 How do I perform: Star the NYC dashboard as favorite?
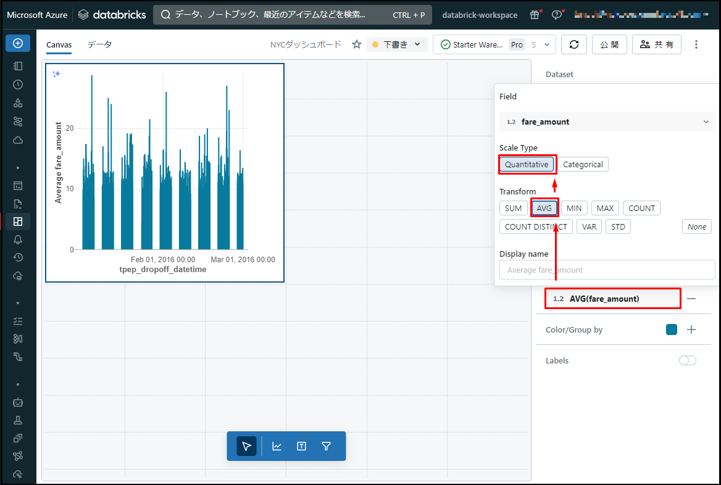(357, 45)
